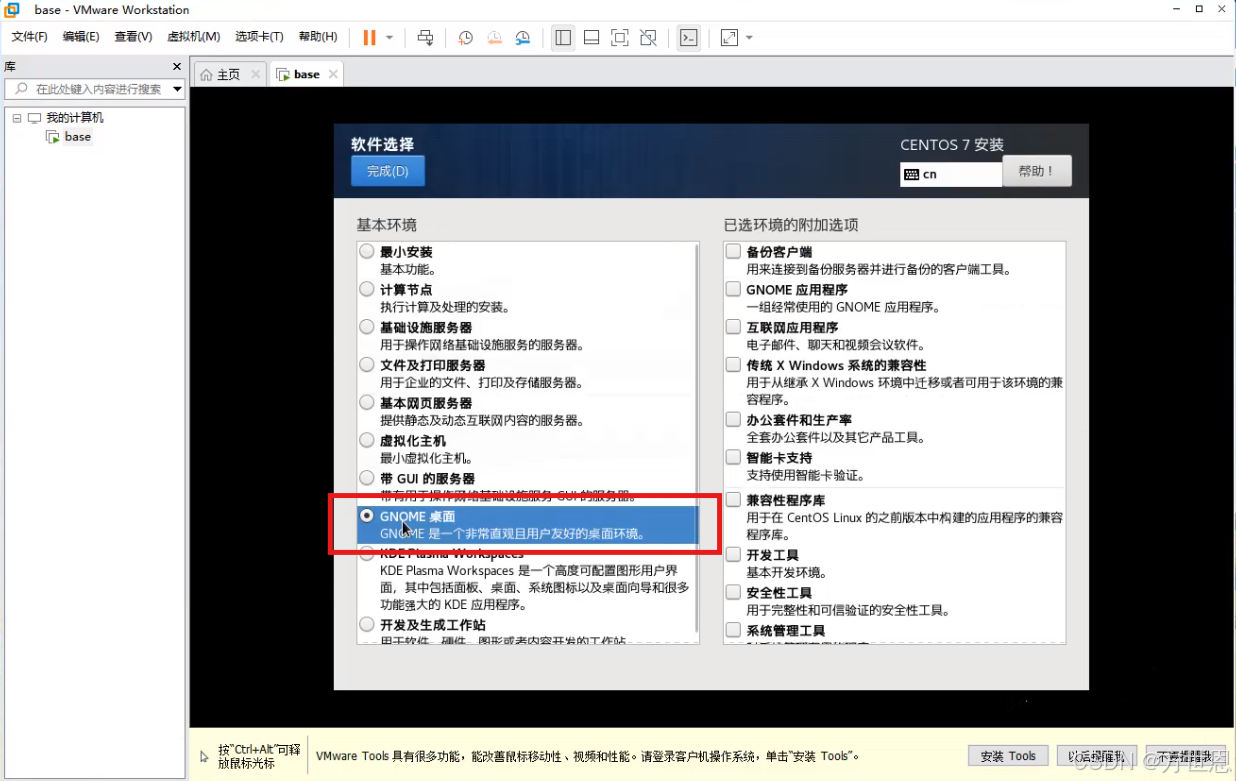Check the 互联网应用程序 add-on

tap(734, 327)
